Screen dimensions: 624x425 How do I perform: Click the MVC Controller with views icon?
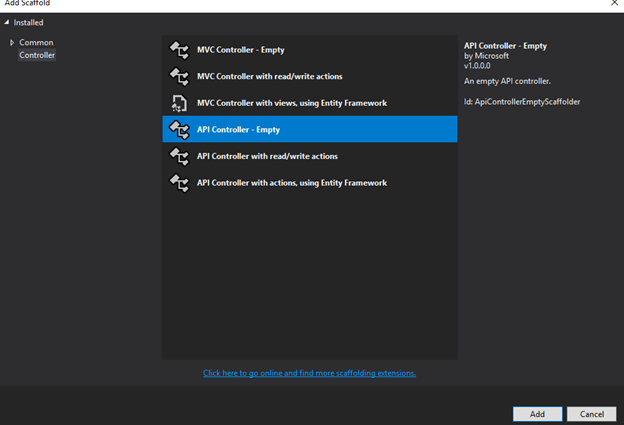(x=179, y=103)
